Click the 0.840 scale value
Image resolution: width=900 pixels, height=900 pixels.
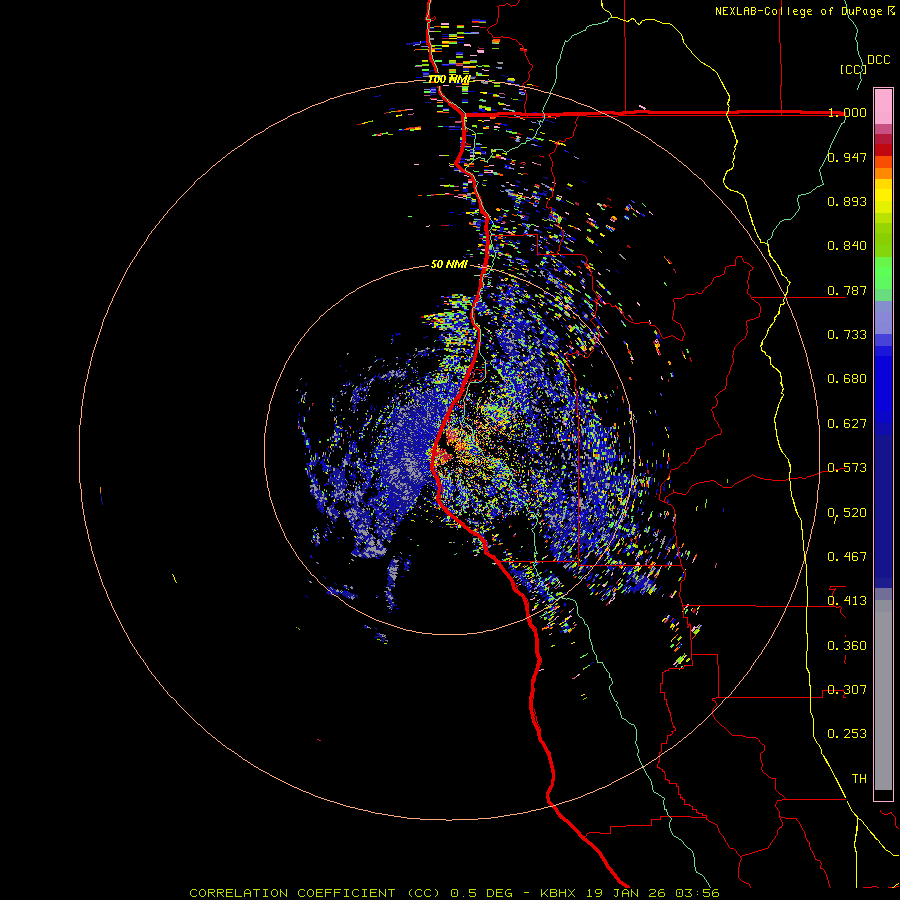(x=847, y=246)
